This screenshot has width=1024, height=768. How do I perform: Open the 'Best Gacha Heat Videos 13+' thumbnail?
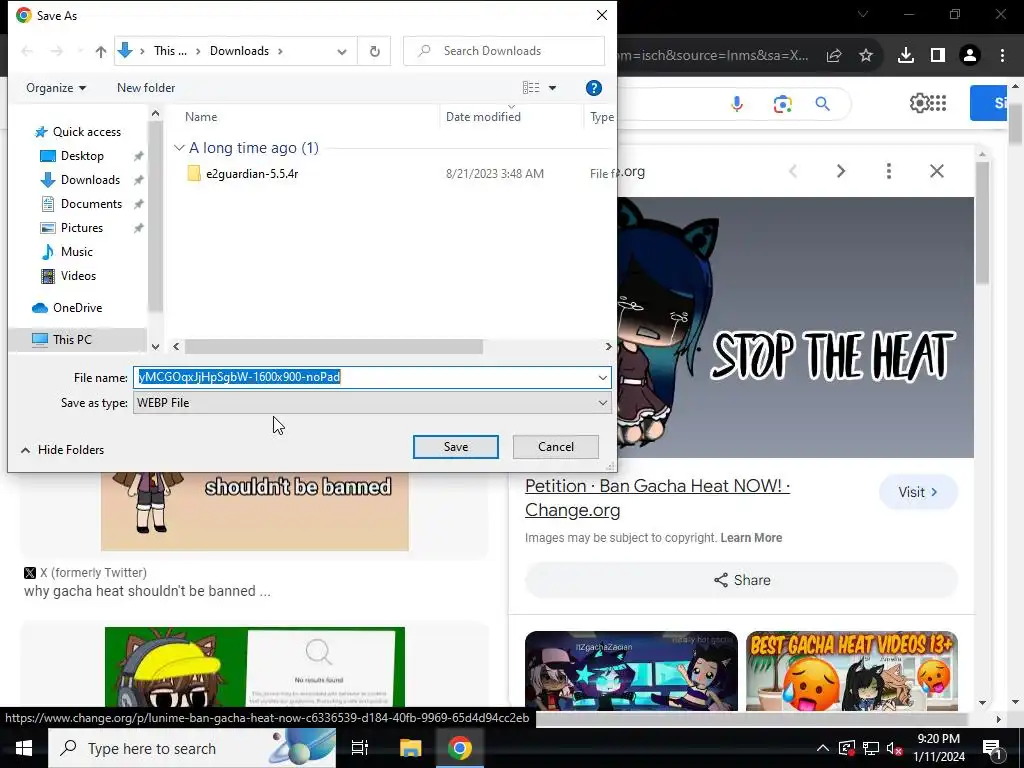(852, 671)
